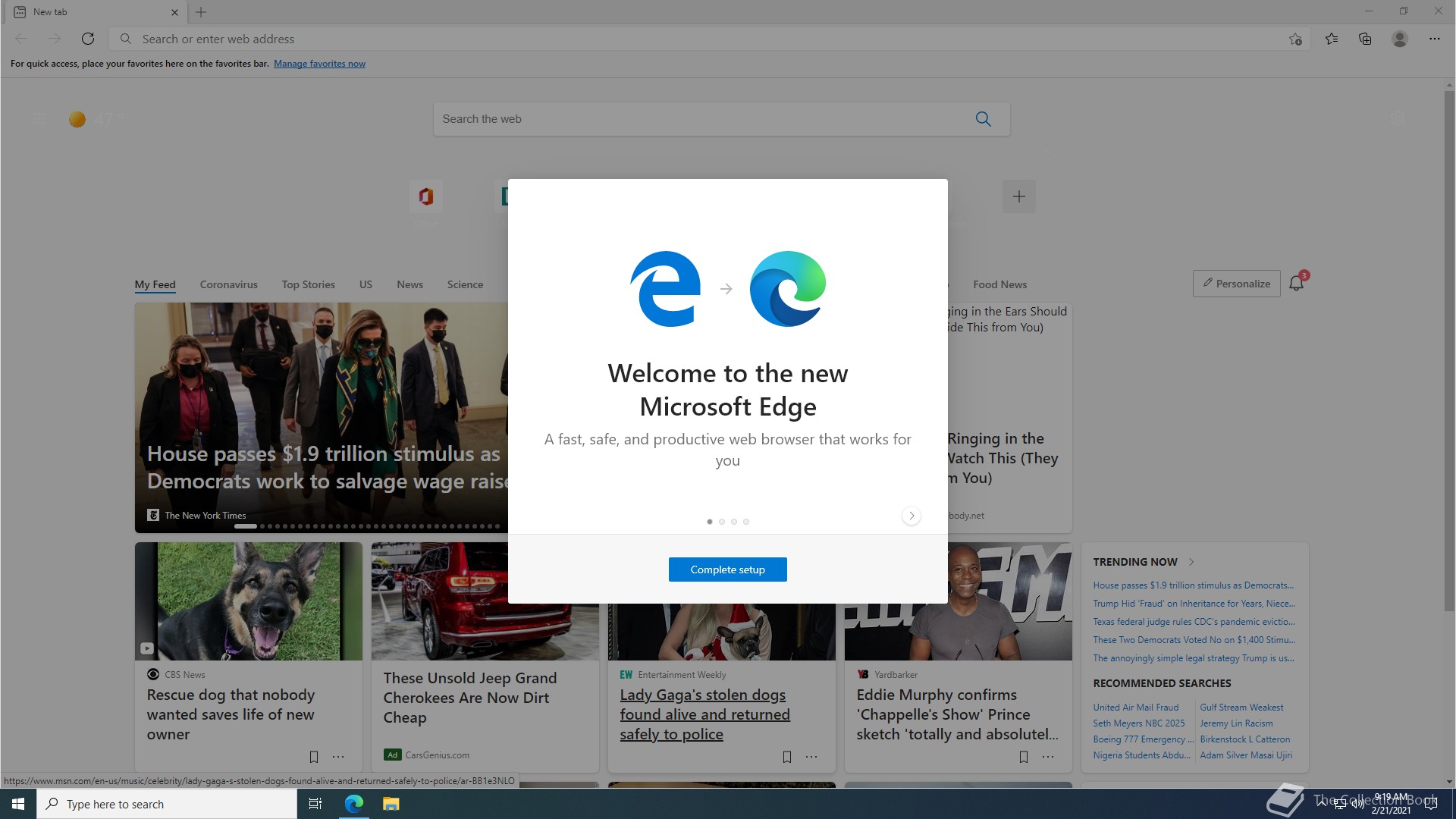Switch to the News tab
This screenshot has width=1456, height=819.
point(409,284)
